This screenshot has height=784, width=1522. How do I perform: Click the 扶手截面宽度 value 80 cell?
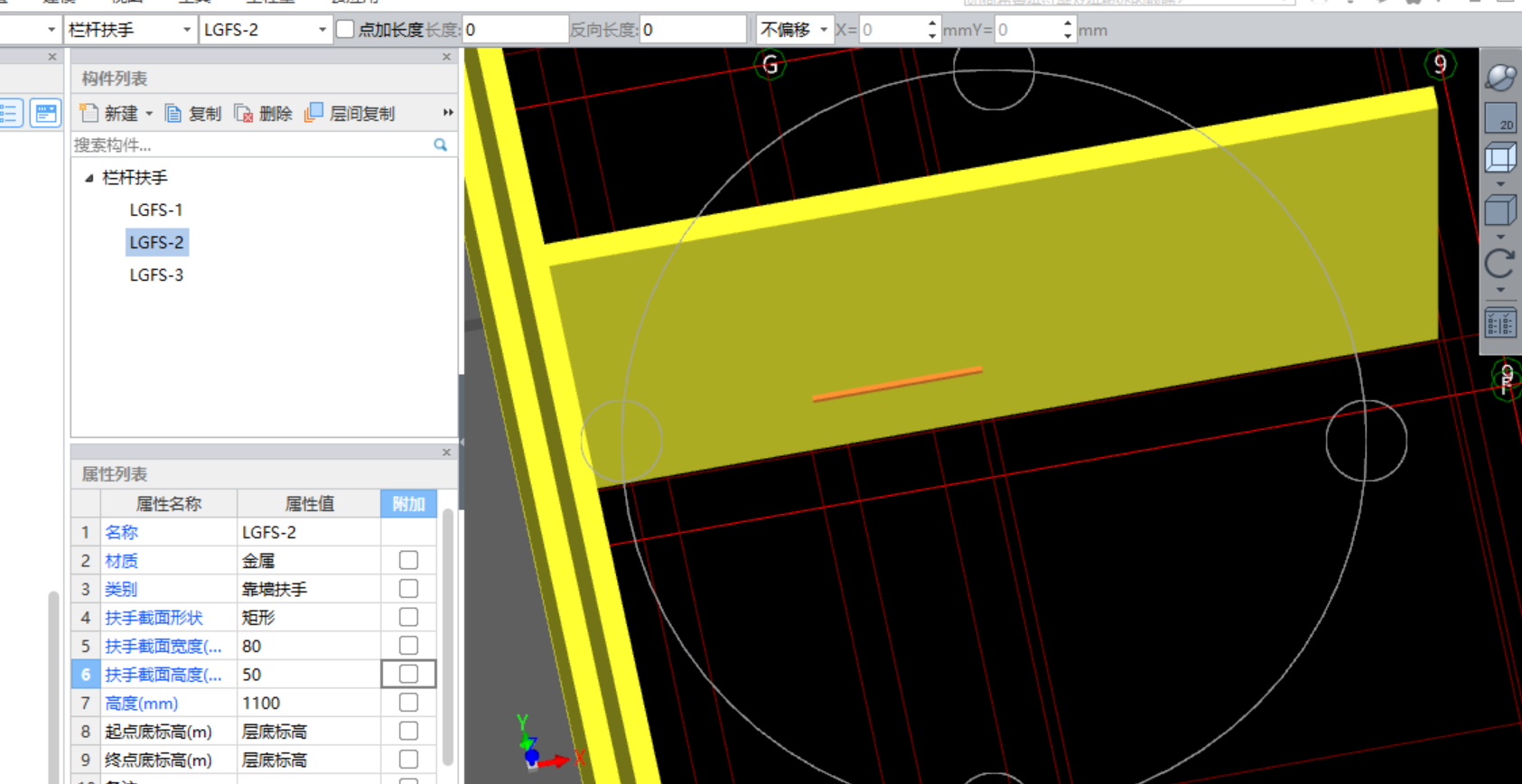tap(309, 646)
